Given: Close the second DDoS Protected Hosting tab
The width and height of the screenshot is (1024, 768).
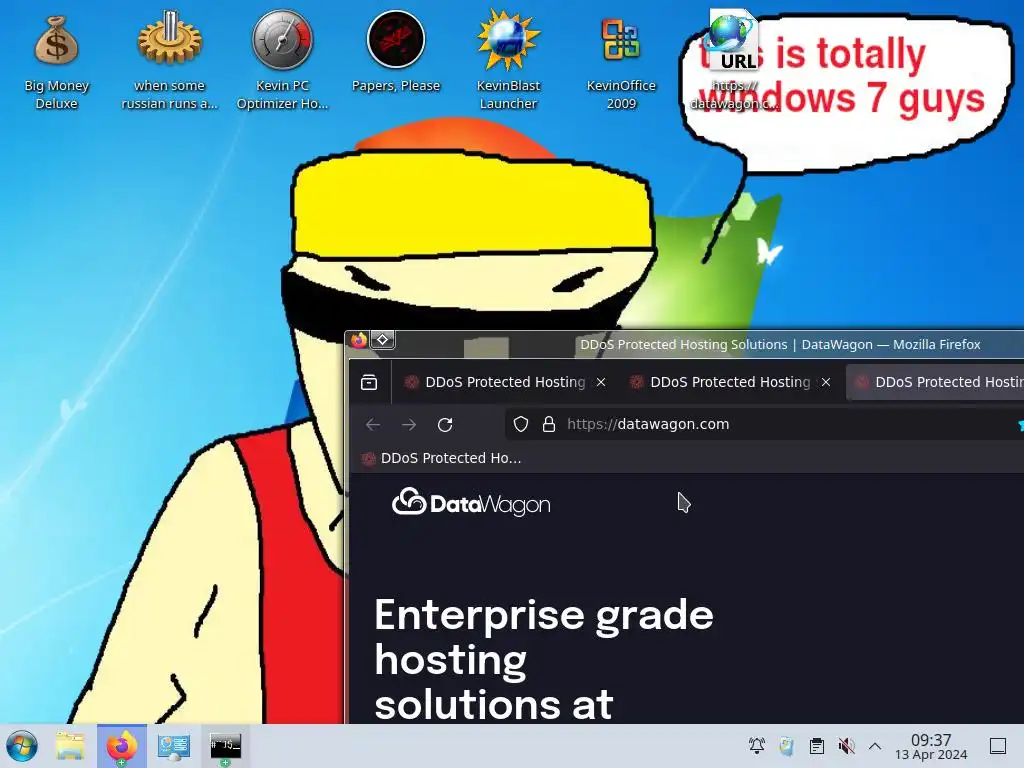Looking at the screenshot, I should [x=826, y=382].
